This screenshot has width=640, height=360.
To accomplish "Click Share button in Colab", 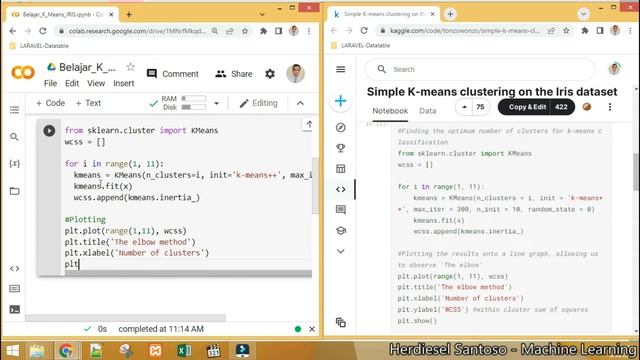I will [234, 74].
